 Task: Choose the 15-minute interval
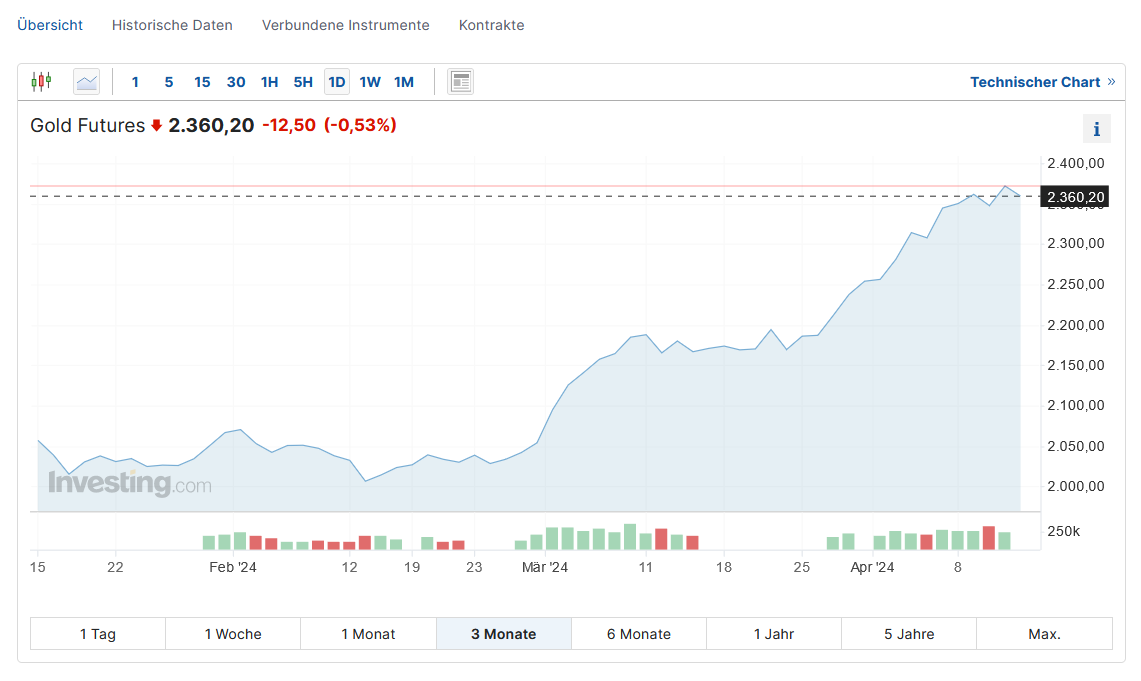pos(202,82)
